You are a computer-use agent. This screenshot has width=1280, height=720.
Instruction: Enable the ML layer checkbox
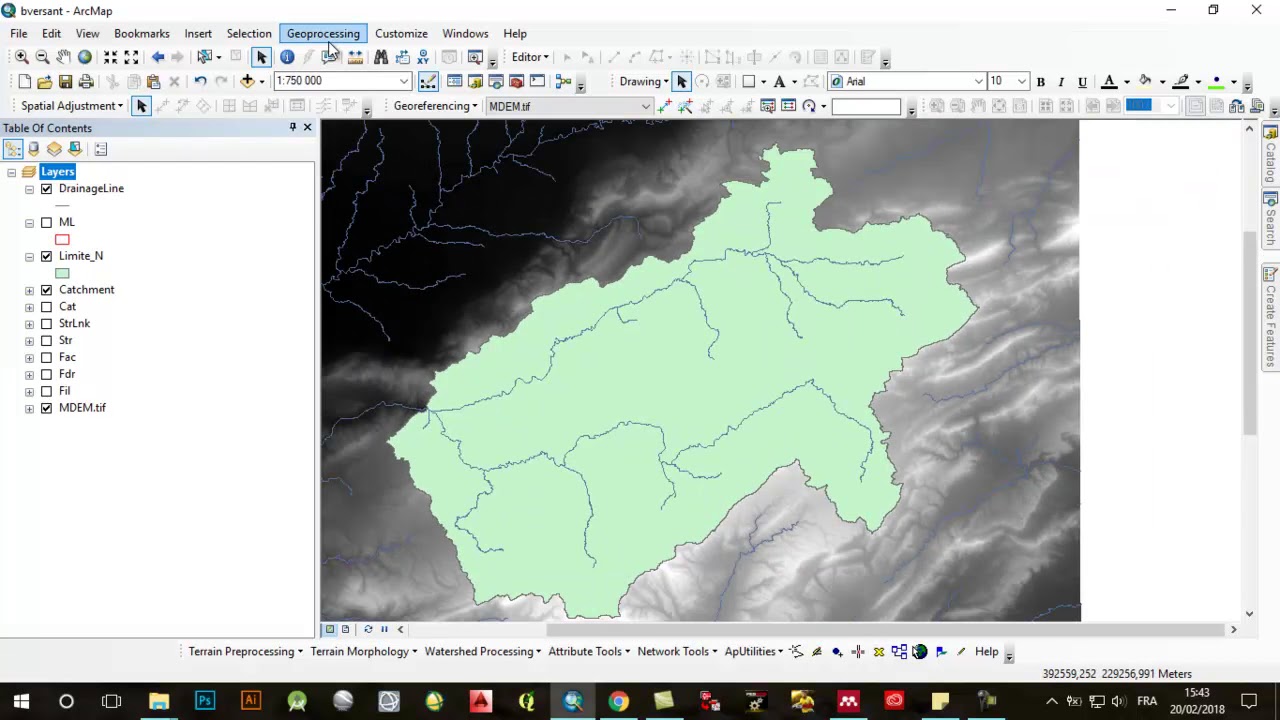coord(46,223)
